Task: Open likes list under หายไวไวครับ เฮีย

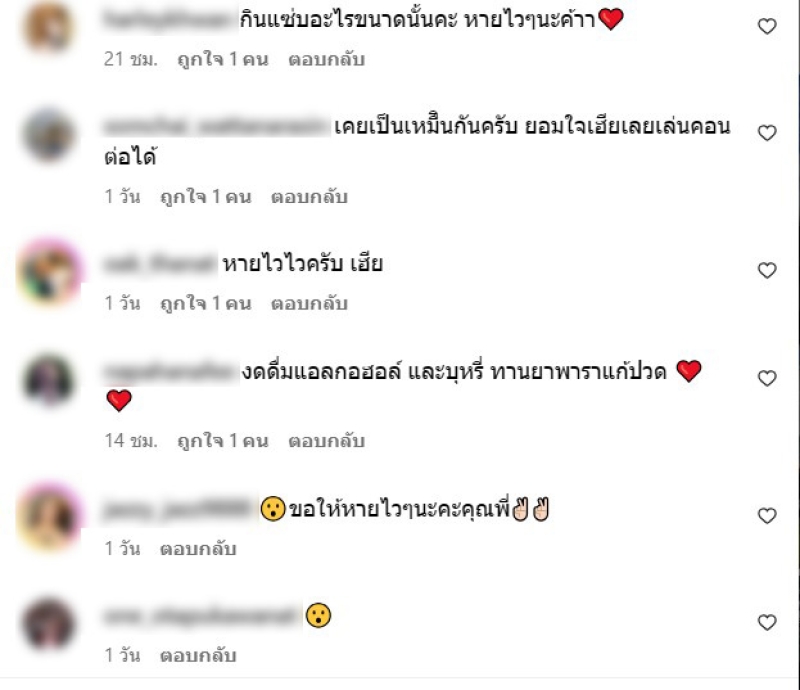Action: click(206, 303)
